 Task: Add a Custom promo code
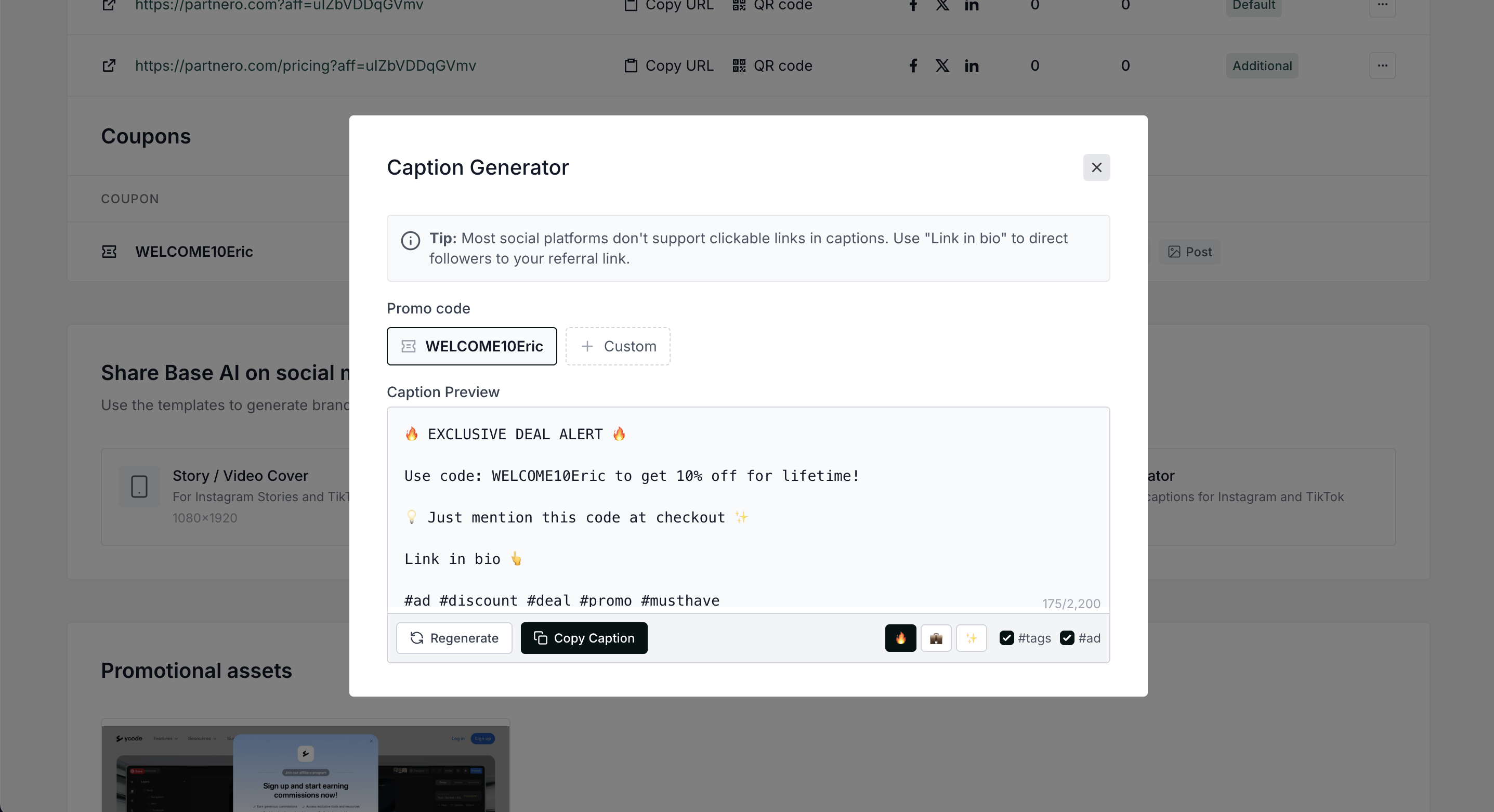618,346
